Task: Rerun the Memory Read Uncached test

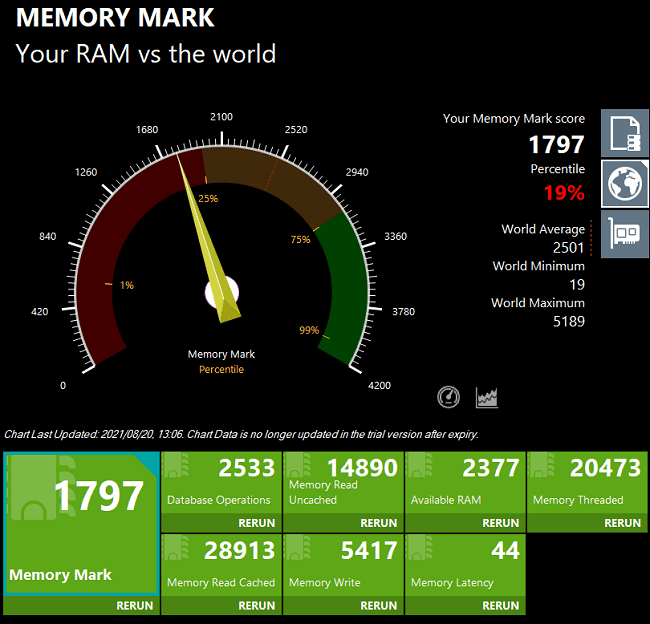Action: [378, 523]
